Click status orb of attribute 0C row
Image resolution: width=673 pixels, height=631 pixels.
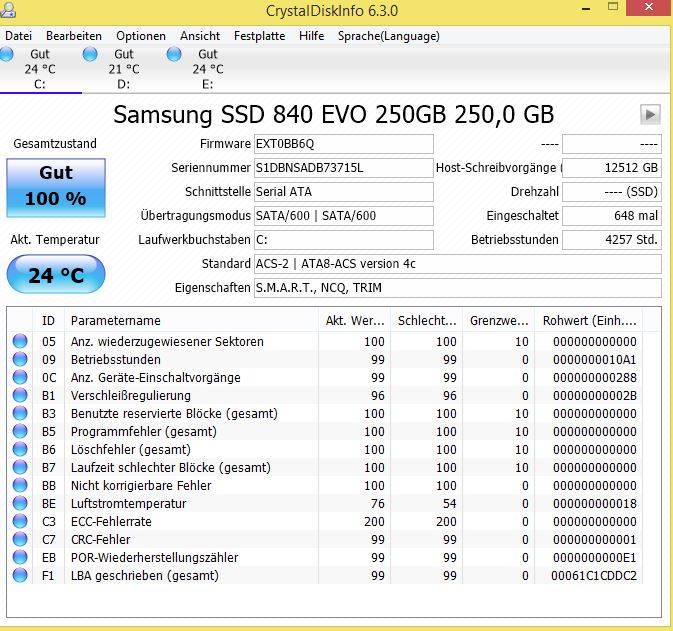point(20,377)
